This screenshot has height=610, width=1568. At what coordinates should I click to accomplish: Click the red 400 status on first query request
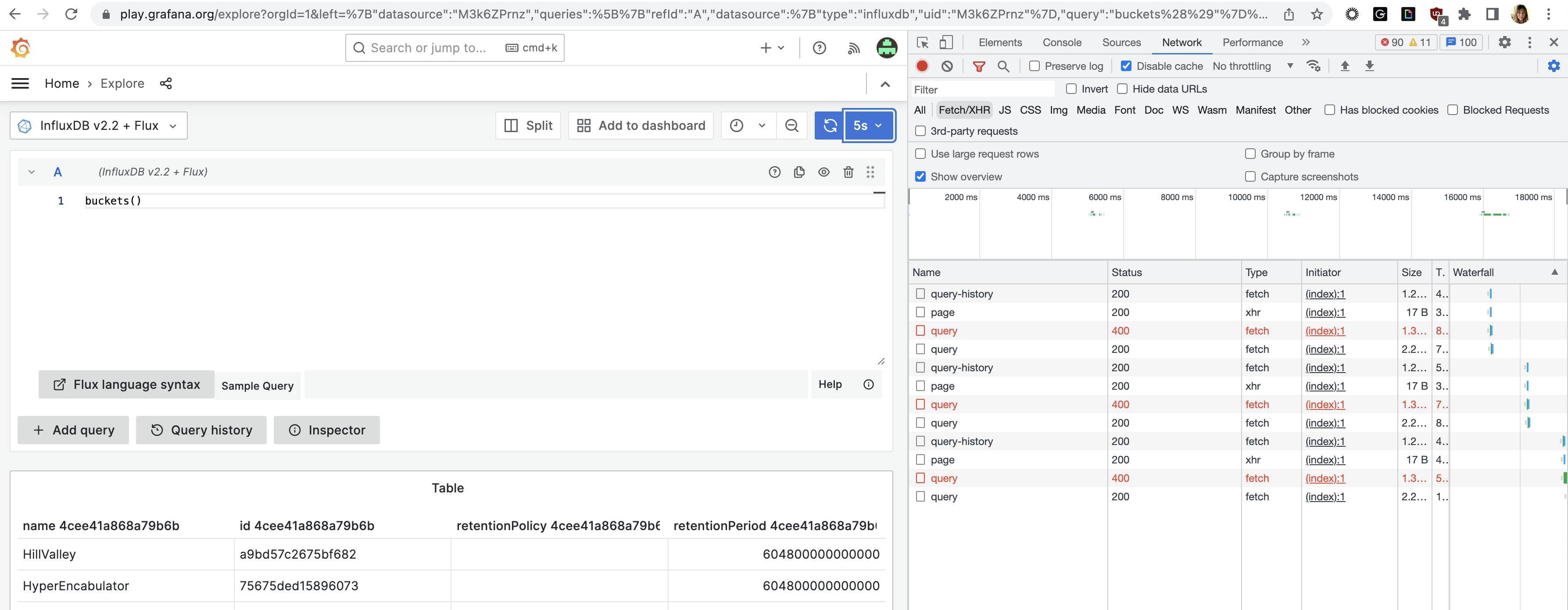(1121, 330)
